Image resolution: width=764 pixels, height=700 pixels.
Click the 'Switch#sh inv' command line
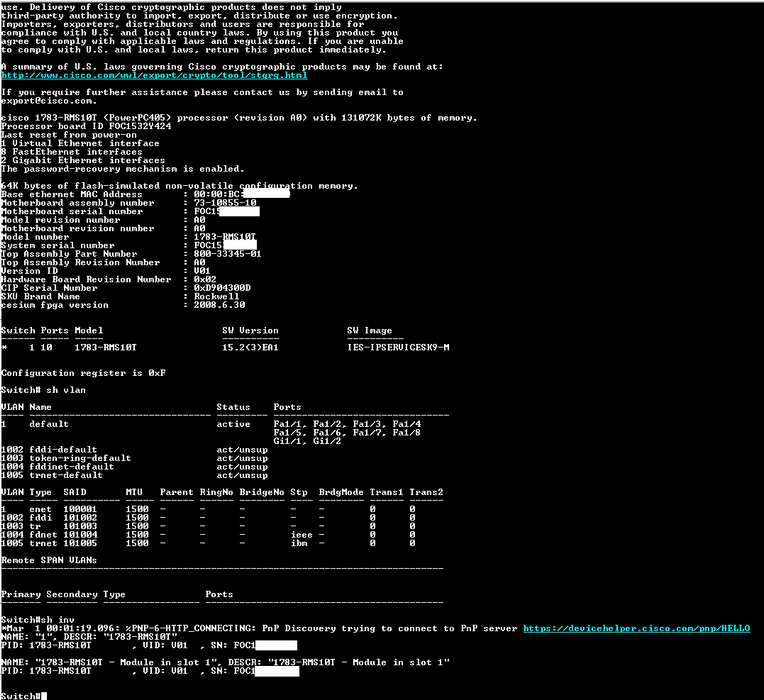pyautogui.click(x=38, y=620)
